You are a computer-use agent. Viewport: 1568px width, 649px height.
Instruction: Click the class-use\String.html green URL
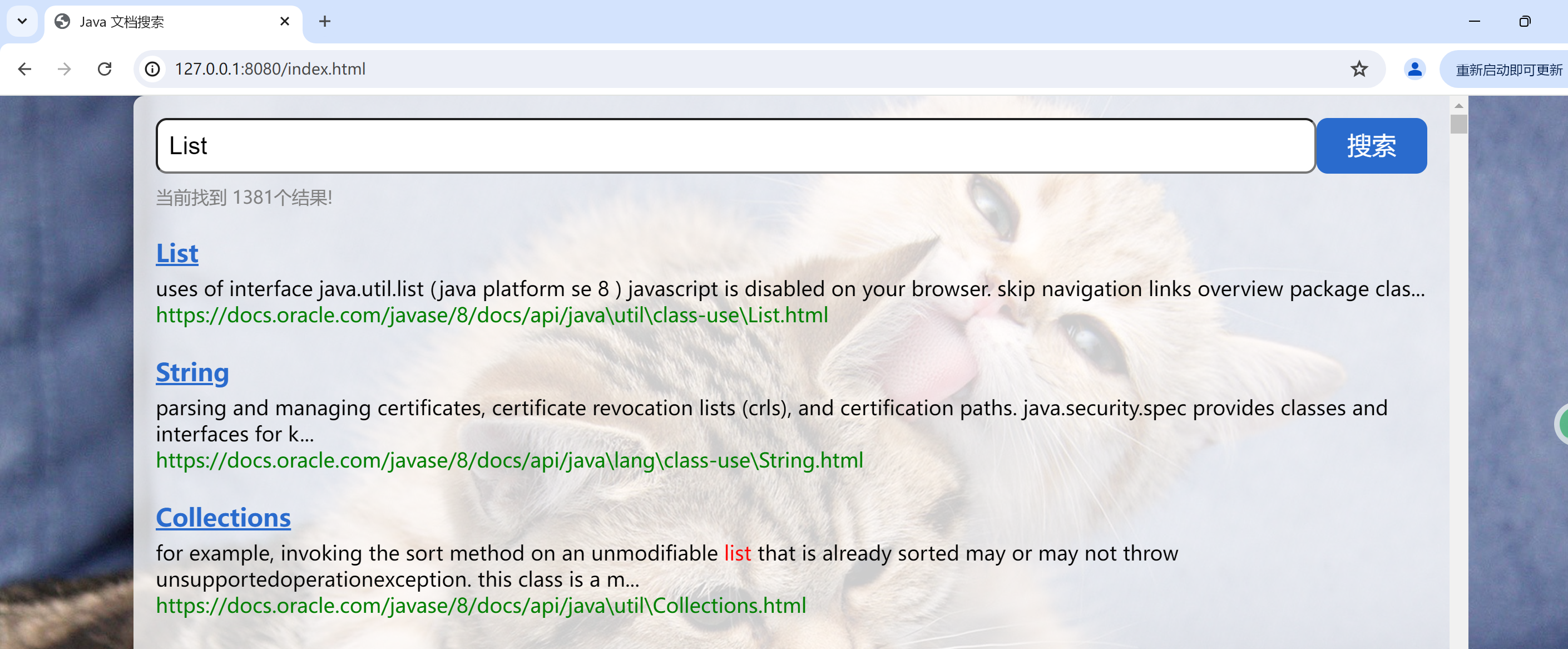click(510, 460)
